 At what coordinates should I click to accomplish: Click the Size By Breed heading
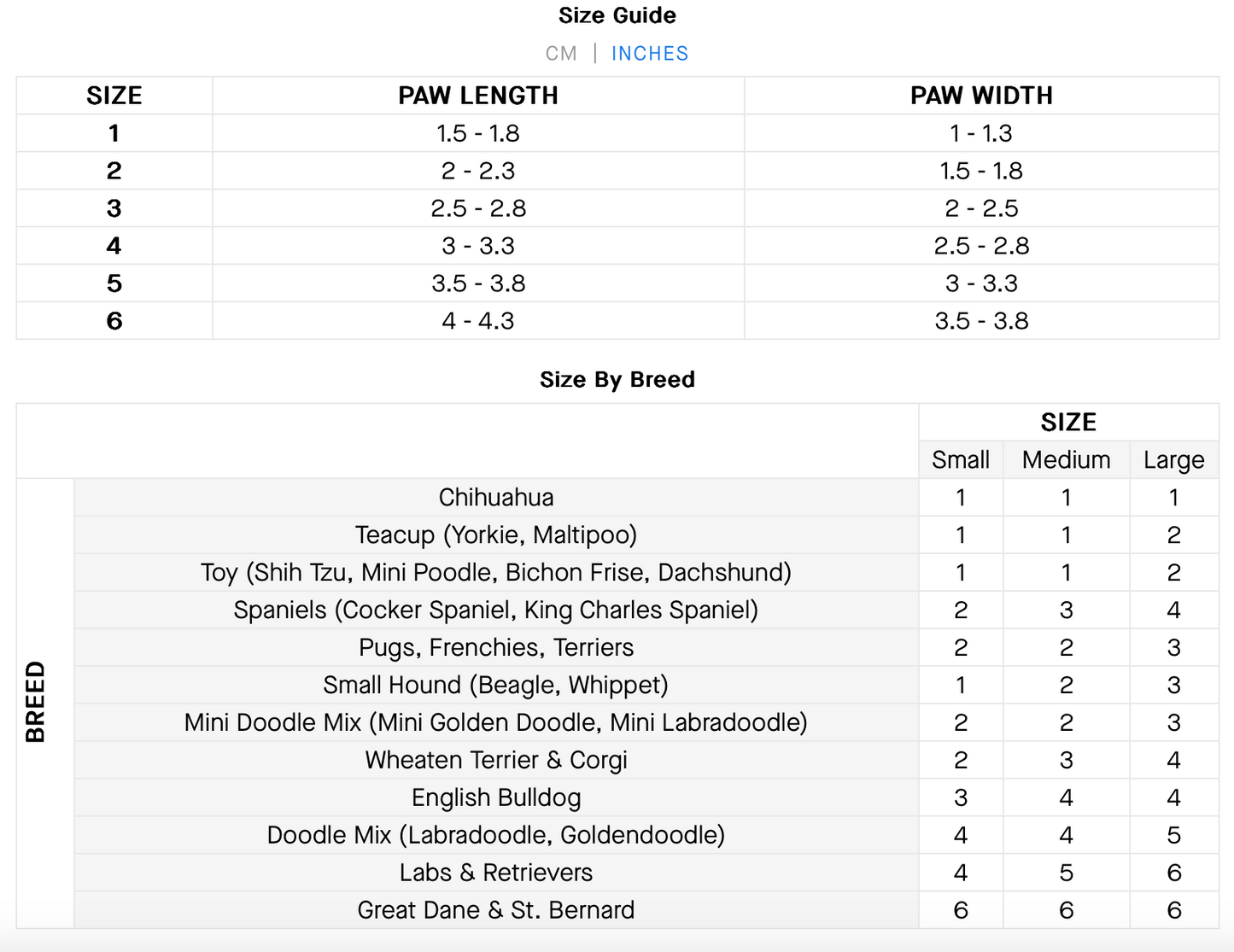[x=617, y=380]
